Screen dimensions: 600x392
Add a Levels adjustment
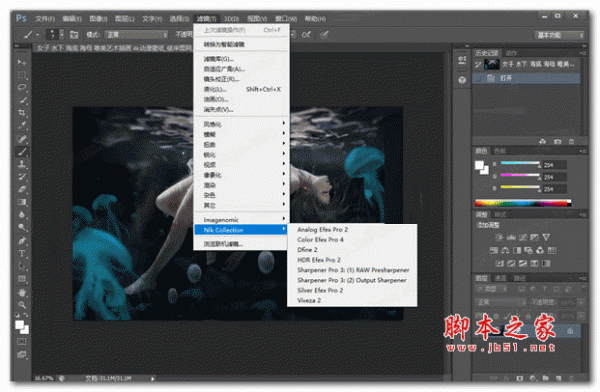[x=511, y=237]
